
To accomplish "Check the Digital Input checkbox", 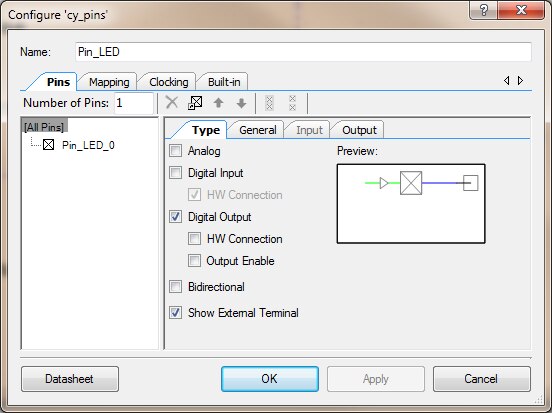I will [175, 173].
